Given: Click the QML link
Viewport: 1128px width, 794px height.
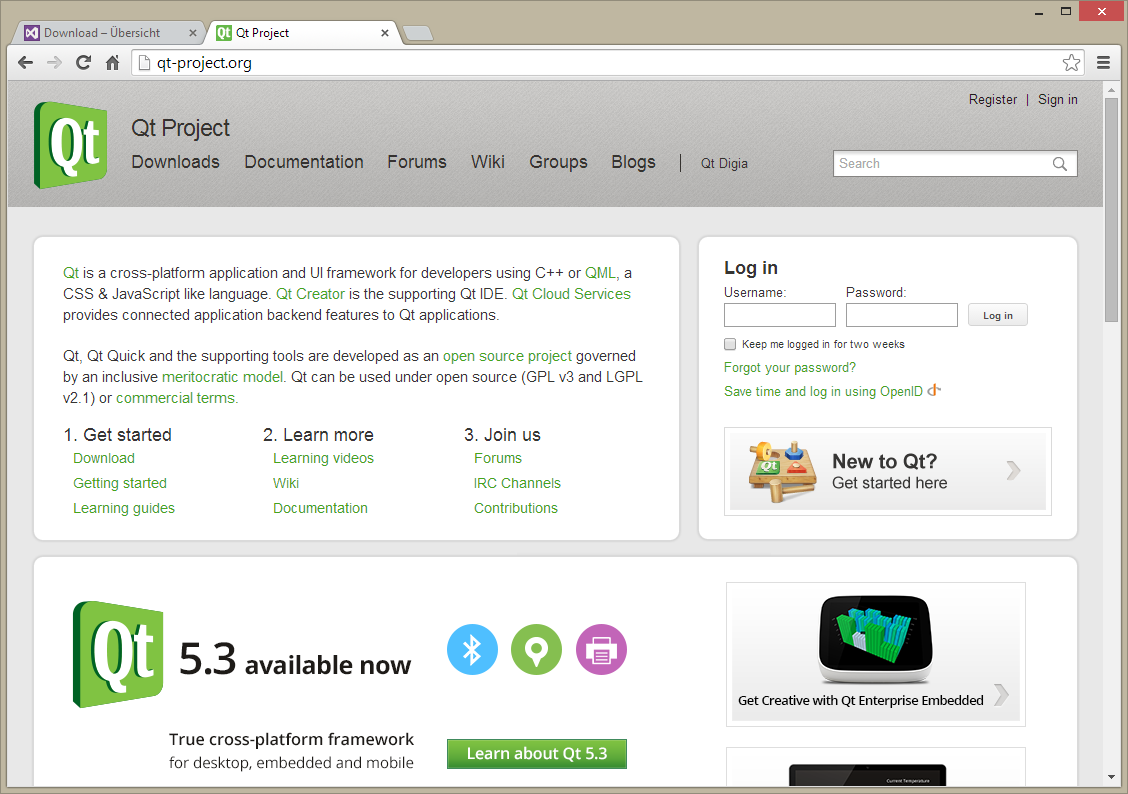Looking at the screenshot, I should 601,273.
